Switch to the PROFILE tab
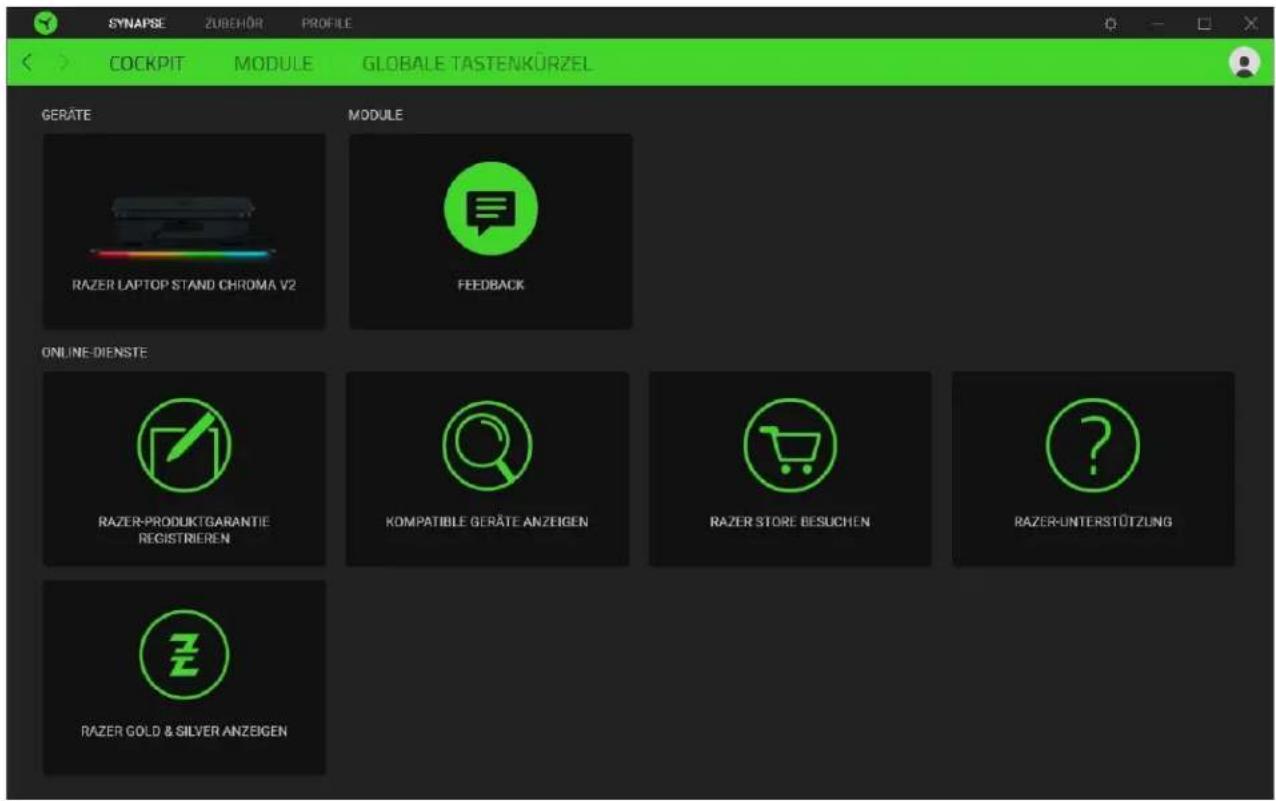Screen dimensions: 1276x801 [x=326, y=23]
